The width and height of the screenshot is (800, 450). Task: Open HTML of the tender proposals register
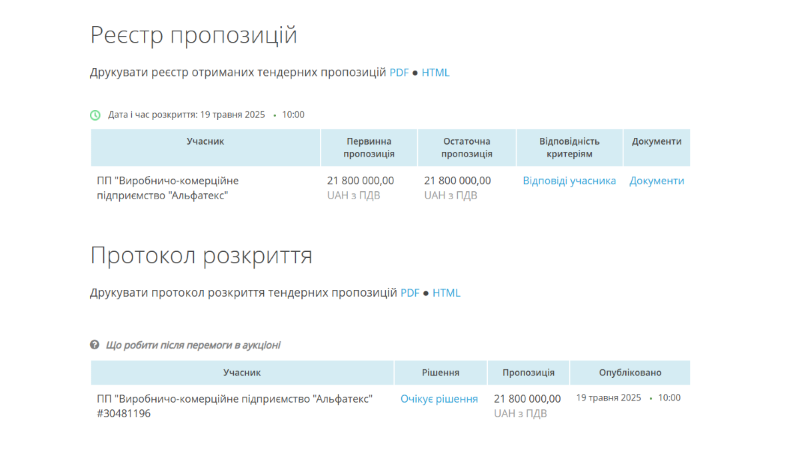(435, 72)
